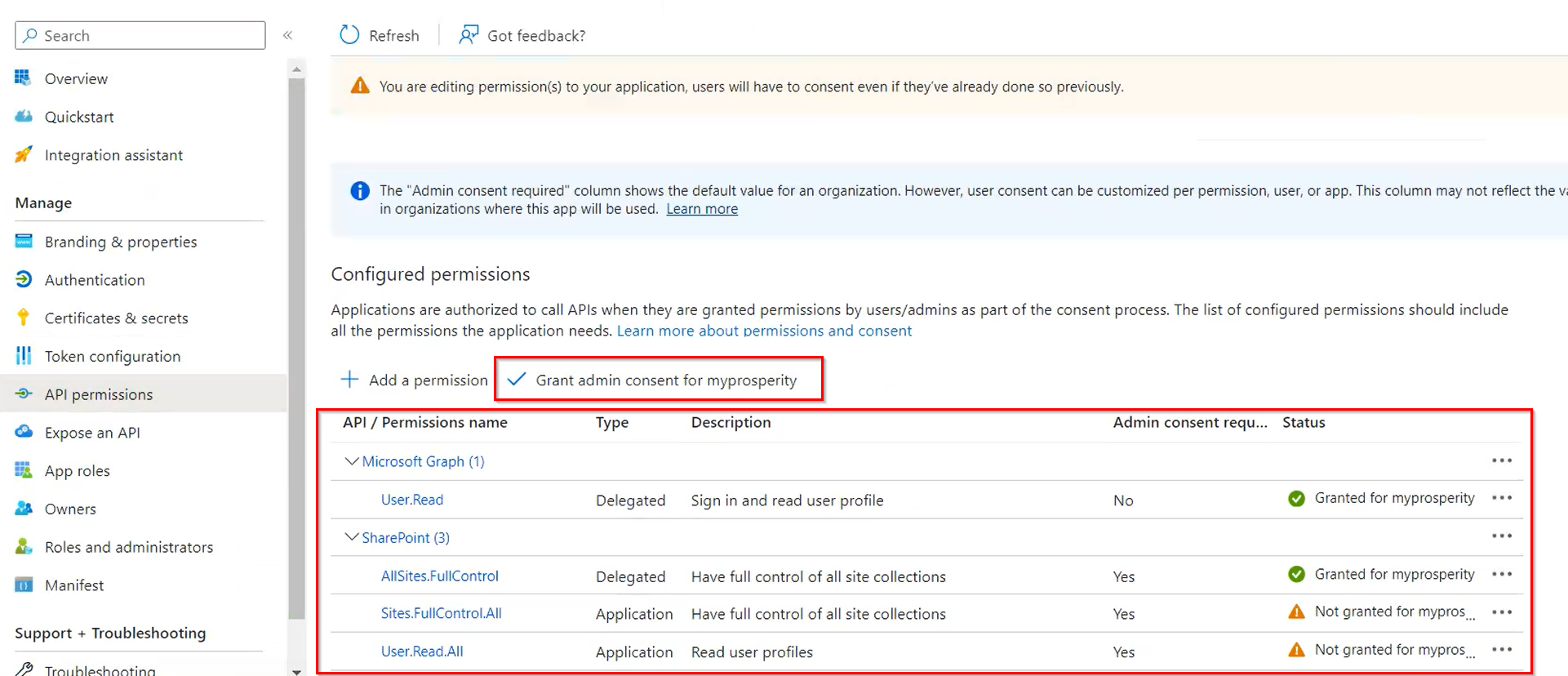Image resolution: width=1568 pixels, height=676 pixels.
Task: Sort by API / Permissions name header
Action: [x=424, y=422]
